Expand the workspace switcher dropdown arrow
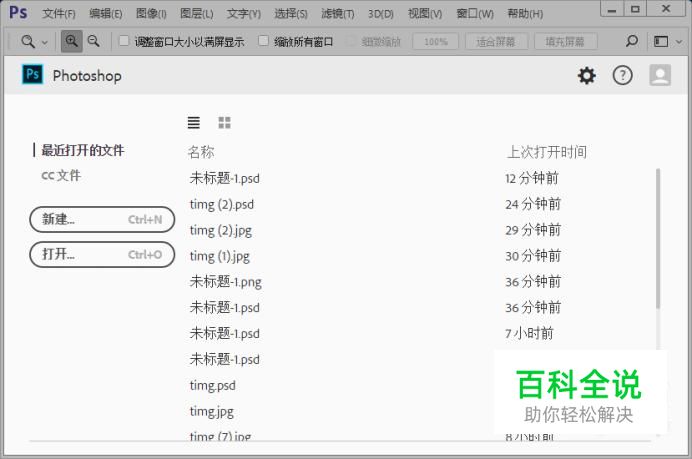This screenshot has height=459, width=692. [679, 42]
